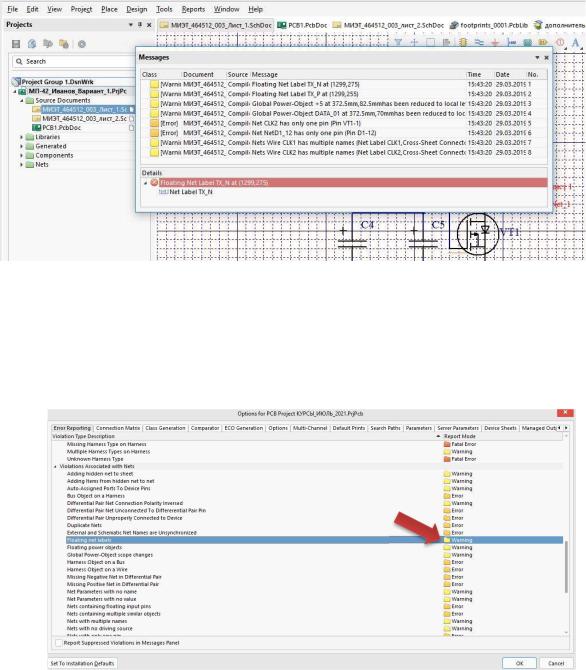Screen dimensions: 586x670
Task: Switch to footprints_0001.PcbLib document tab
Action: click(489, 25)
